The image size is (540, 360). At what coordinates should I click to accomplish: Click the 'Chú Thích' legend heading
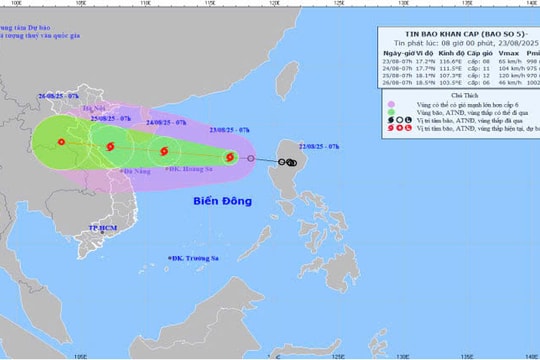pyautogui.click(x=465, y=95)
